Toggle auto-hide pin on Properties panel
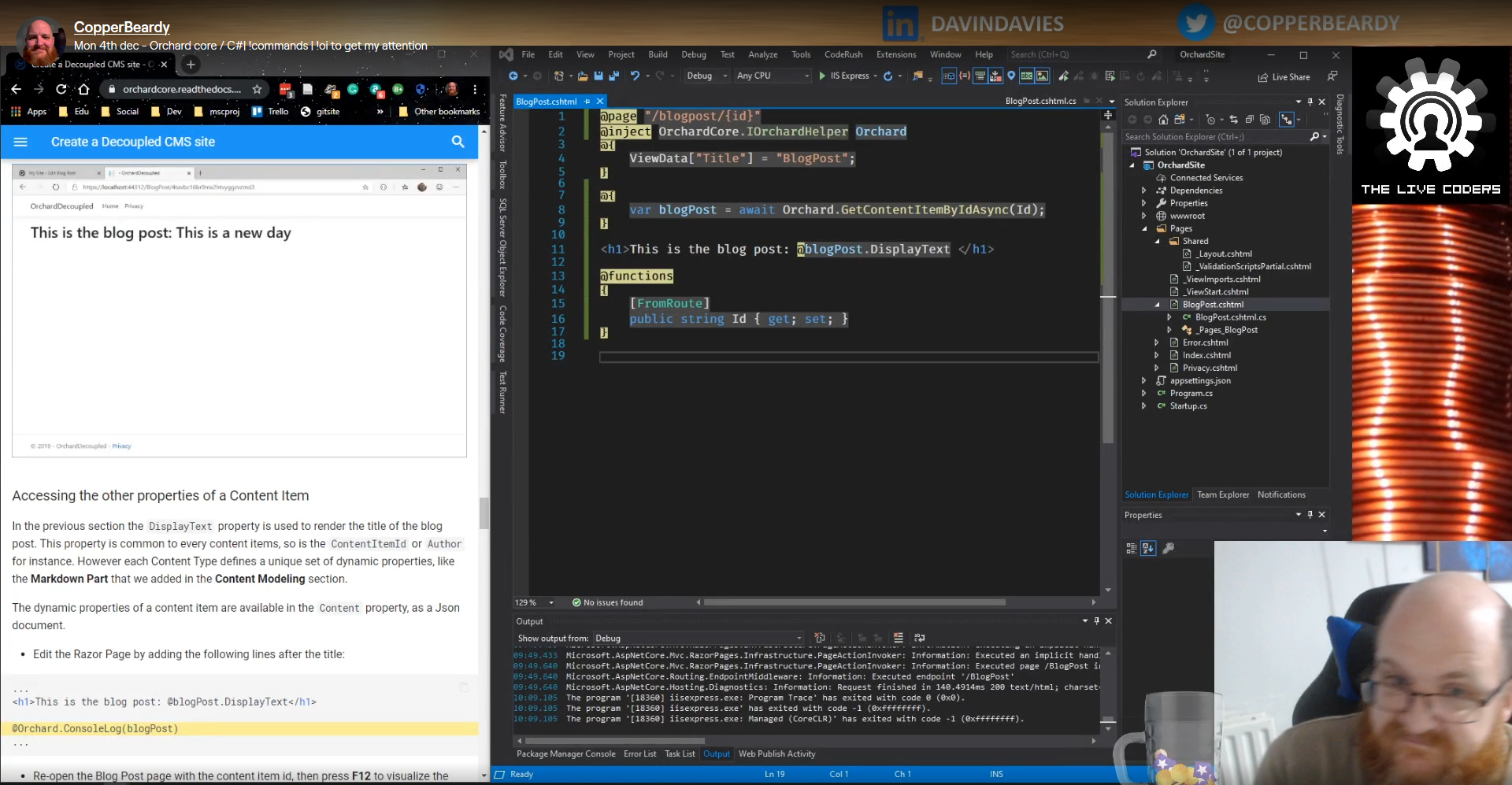1512x785 pixels. pos(1310,514)
